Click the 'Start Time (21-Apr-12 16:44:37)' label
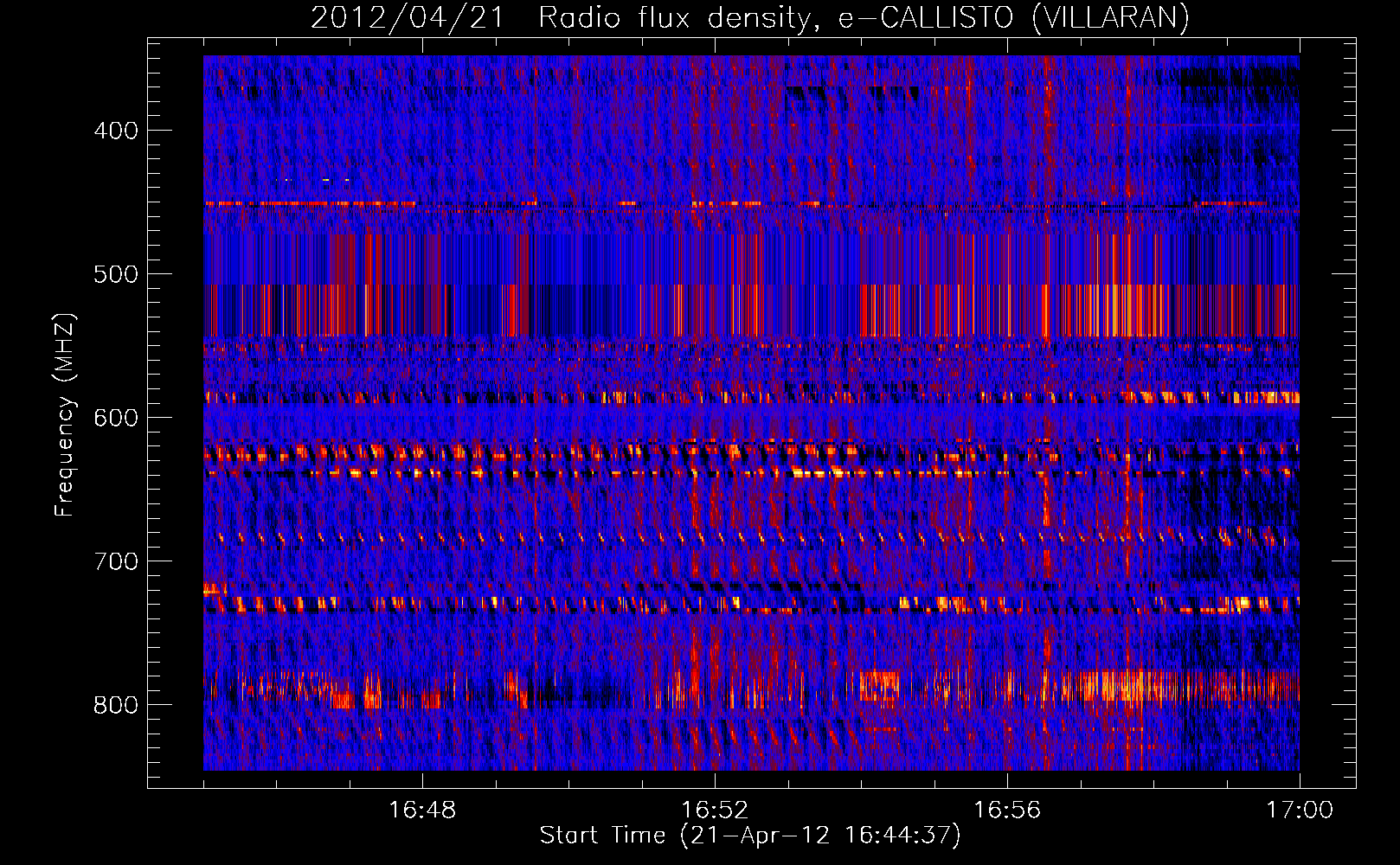 tap(750, 836)
